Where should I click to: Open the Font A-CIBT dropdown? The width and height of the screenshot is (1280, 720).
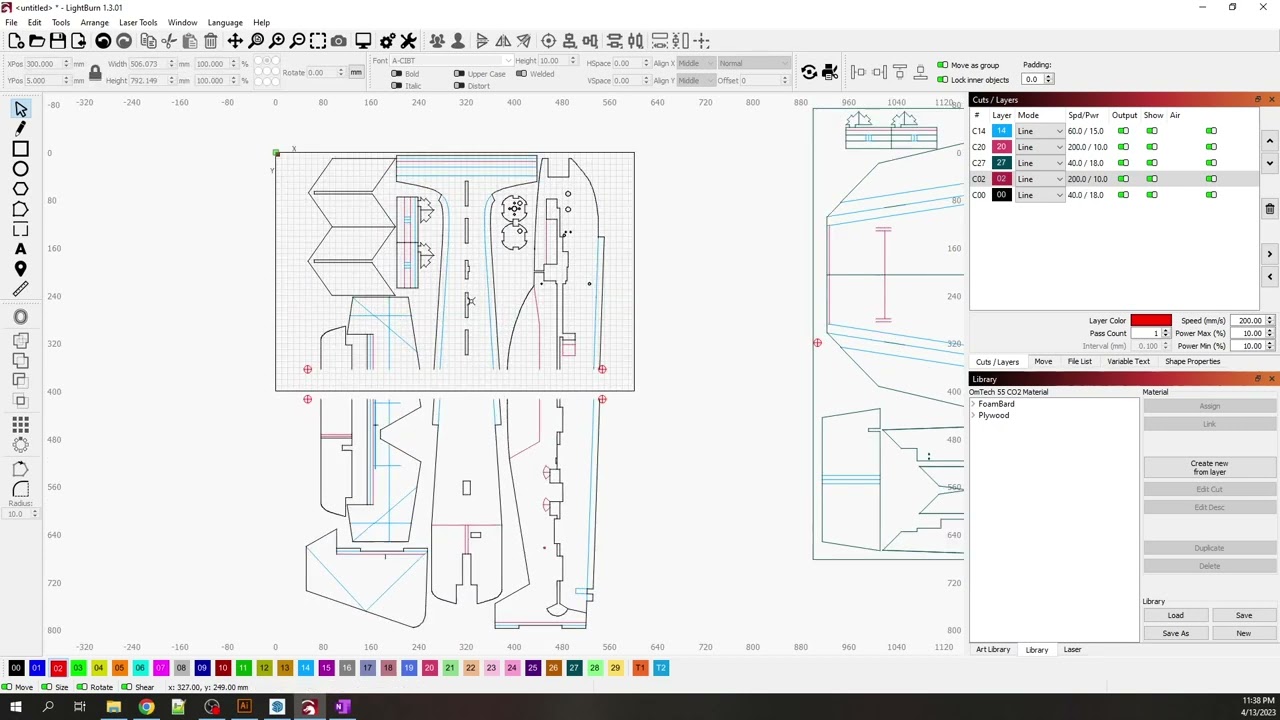click(451, 61)
